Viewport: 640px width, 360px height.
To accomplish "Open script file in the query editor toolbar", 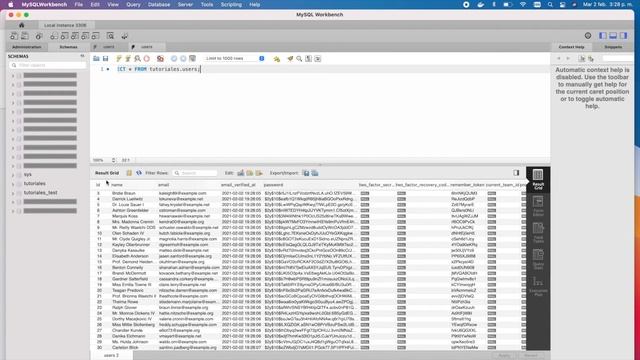I will click(96, 59).
